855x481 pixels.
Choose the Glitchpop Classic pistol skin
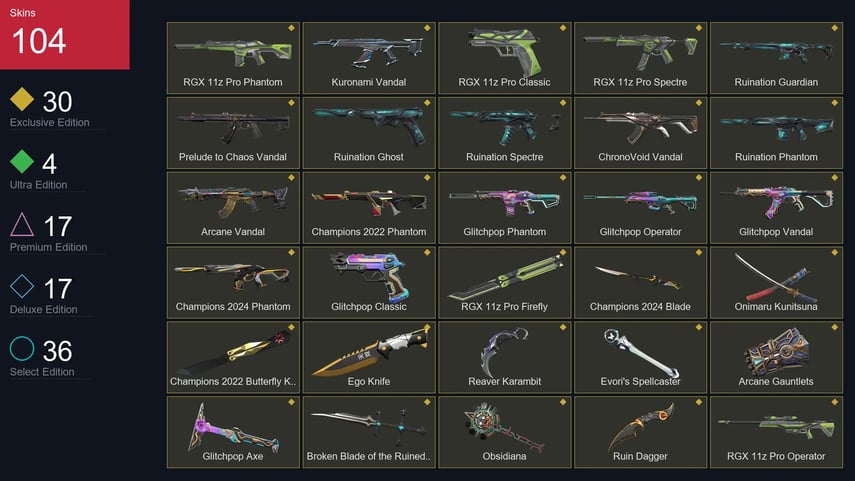(369, 282)
